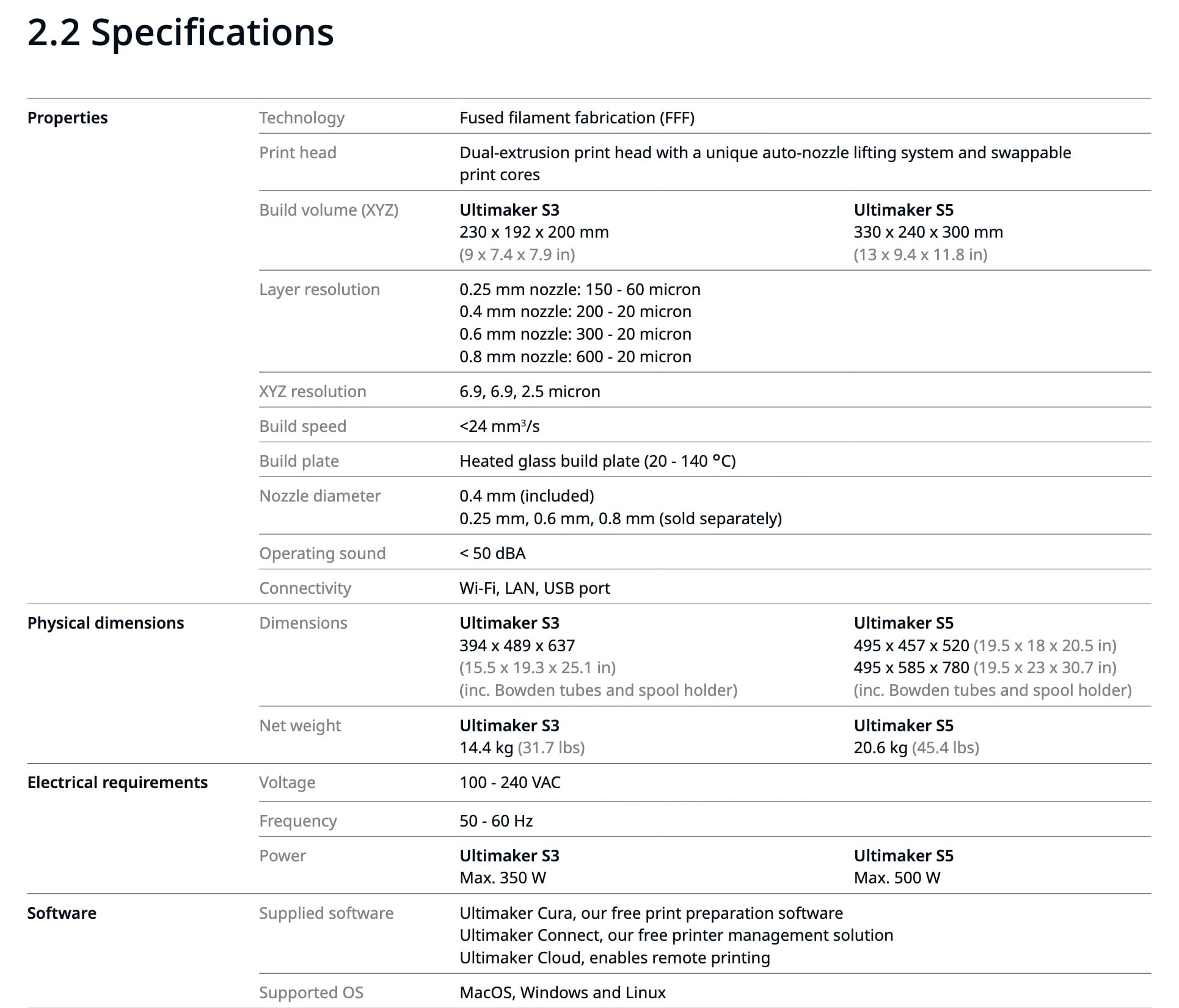Select the Properties section label
Screen dimensions: 1179x1008
68,118
